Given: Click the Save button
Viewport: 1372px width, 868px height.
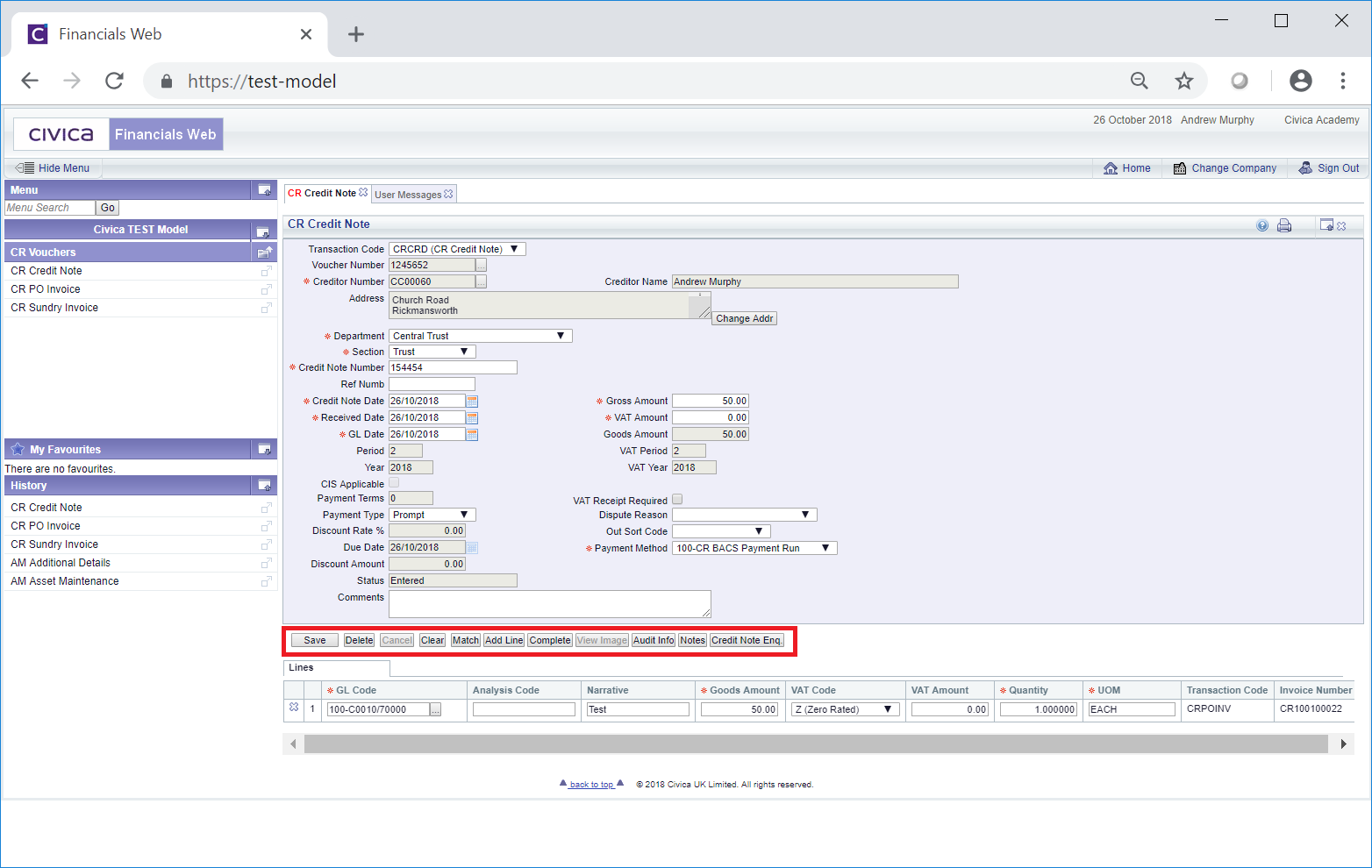Looking at the screenshot, I should [x=315, y=640].
